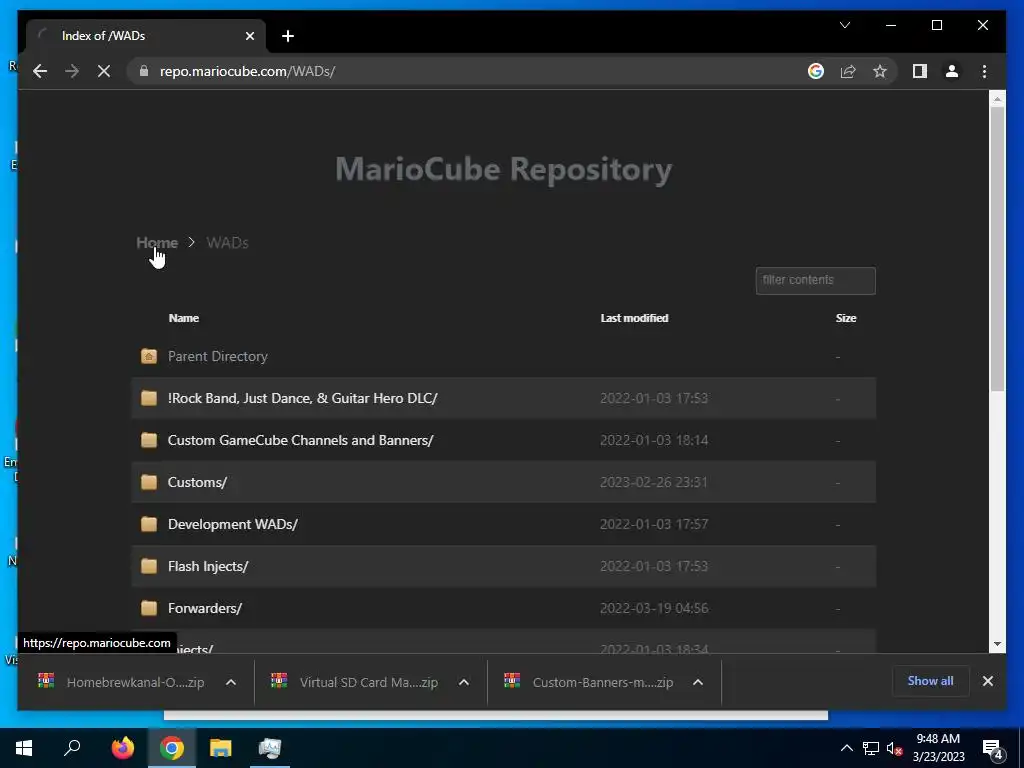Click folder icon beside Flash Injects/
The image size is (1024, 768).
(149, 566)
